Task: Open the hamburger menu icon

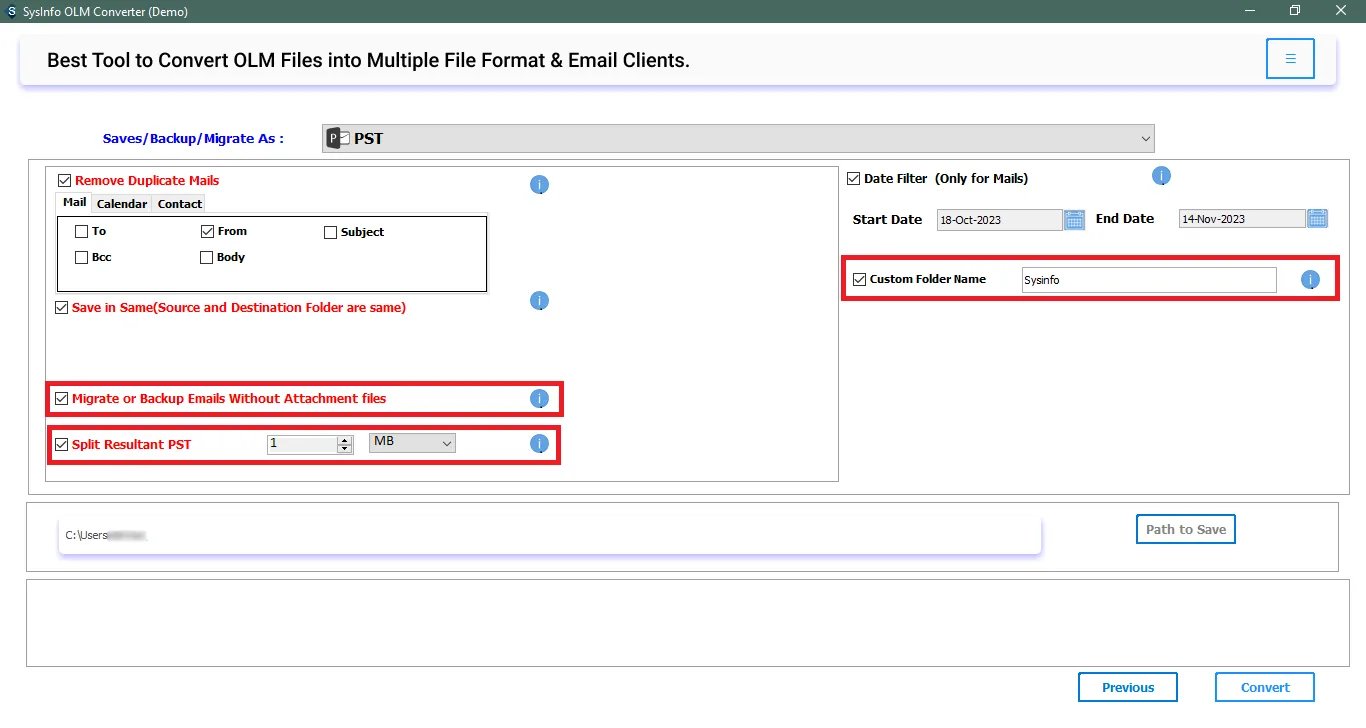Action: pyautogui.click(x=1290, y=59)
